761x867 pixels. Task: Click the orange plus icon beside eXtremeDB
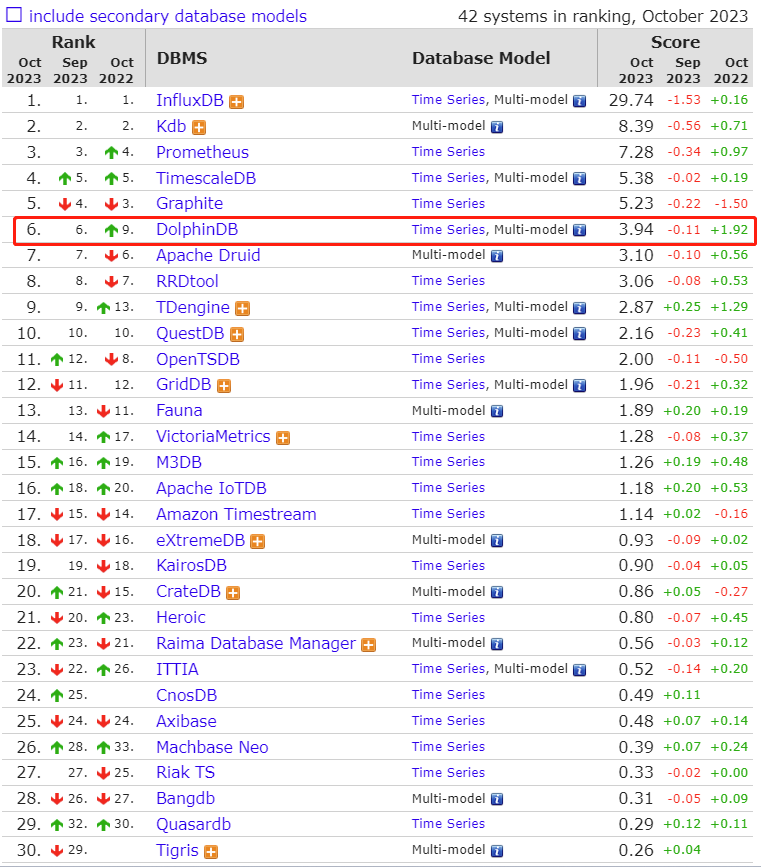click(x=258, y=541)
